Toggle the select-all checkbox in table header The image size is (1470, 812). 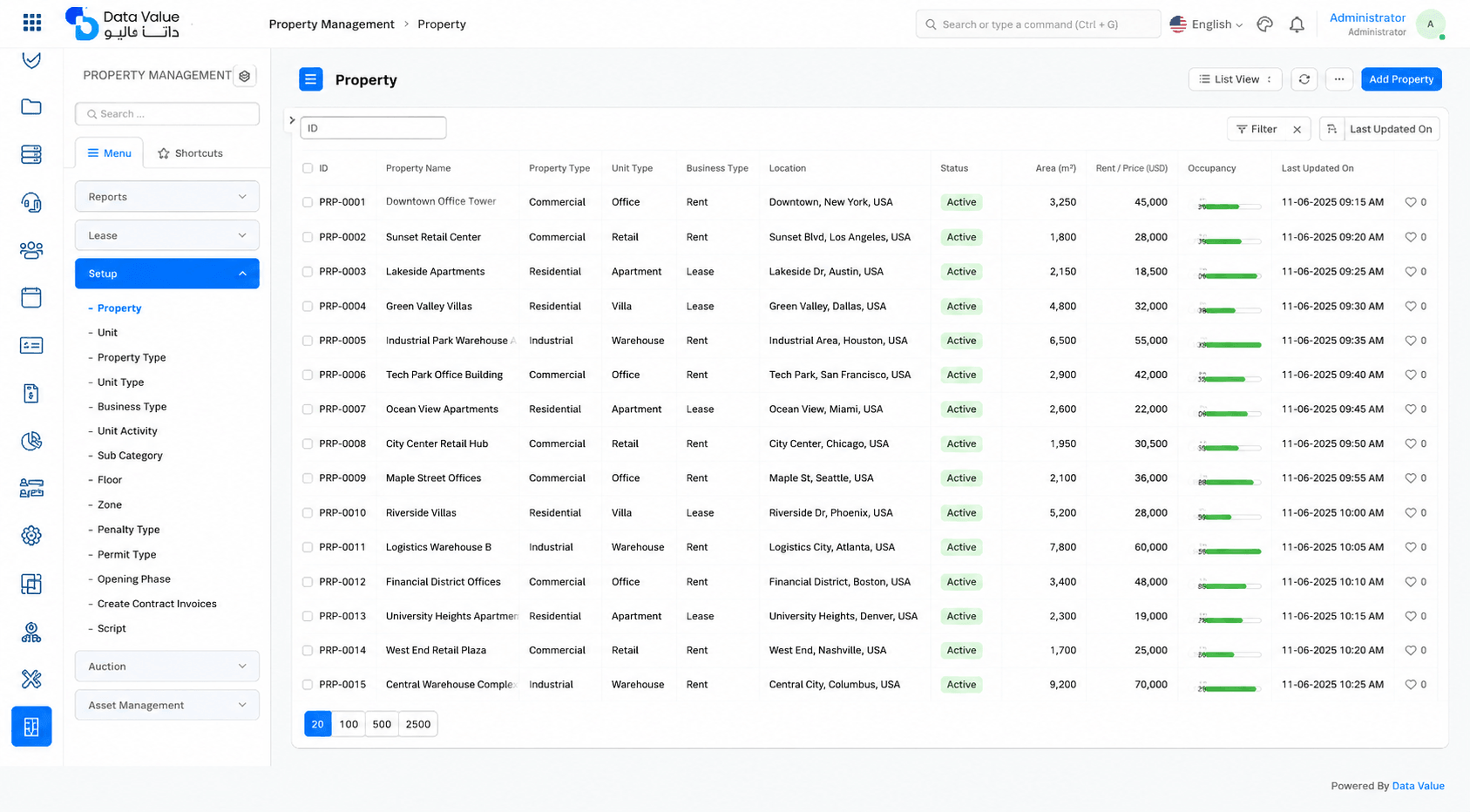308,168
